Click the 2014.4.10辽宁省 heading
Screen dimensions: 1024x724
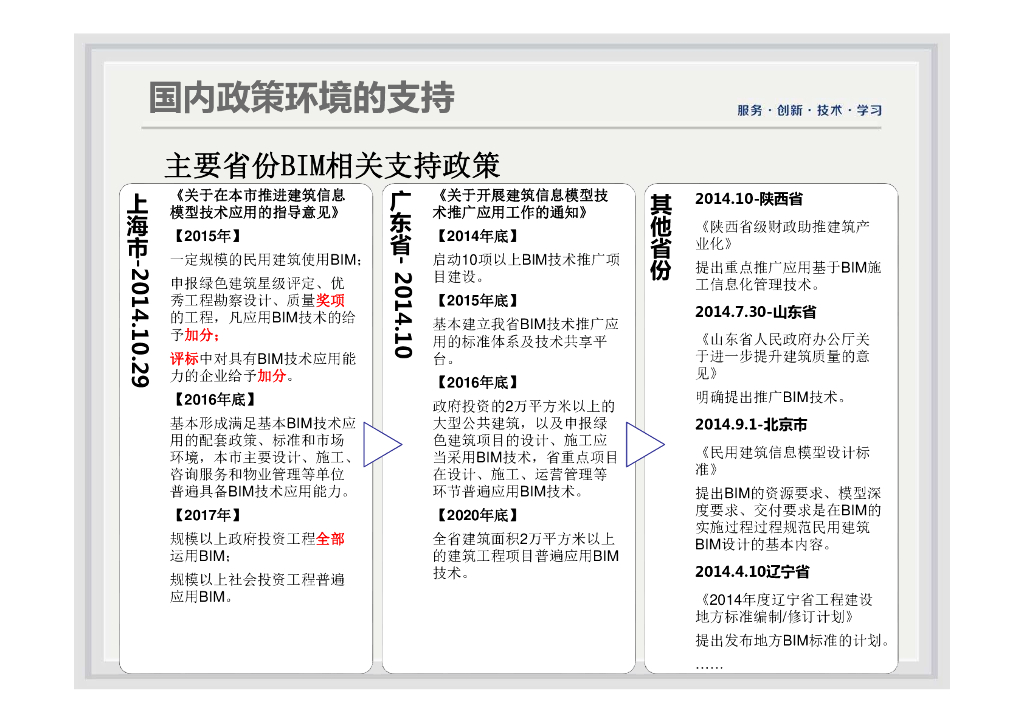[752, 572]
